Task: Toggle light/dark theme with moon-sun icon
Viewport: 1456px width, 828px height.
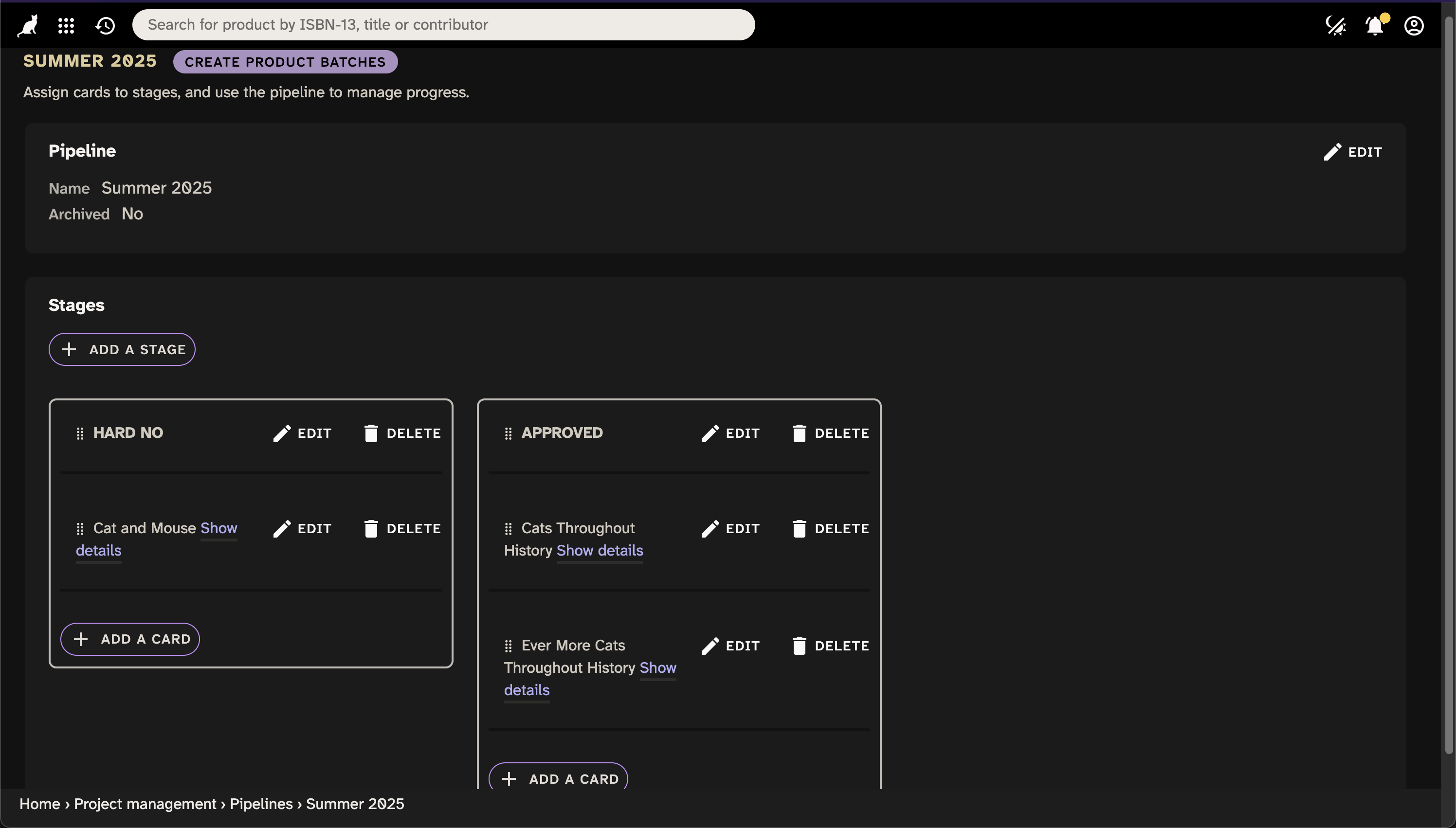Action: tap(1335, 25)
